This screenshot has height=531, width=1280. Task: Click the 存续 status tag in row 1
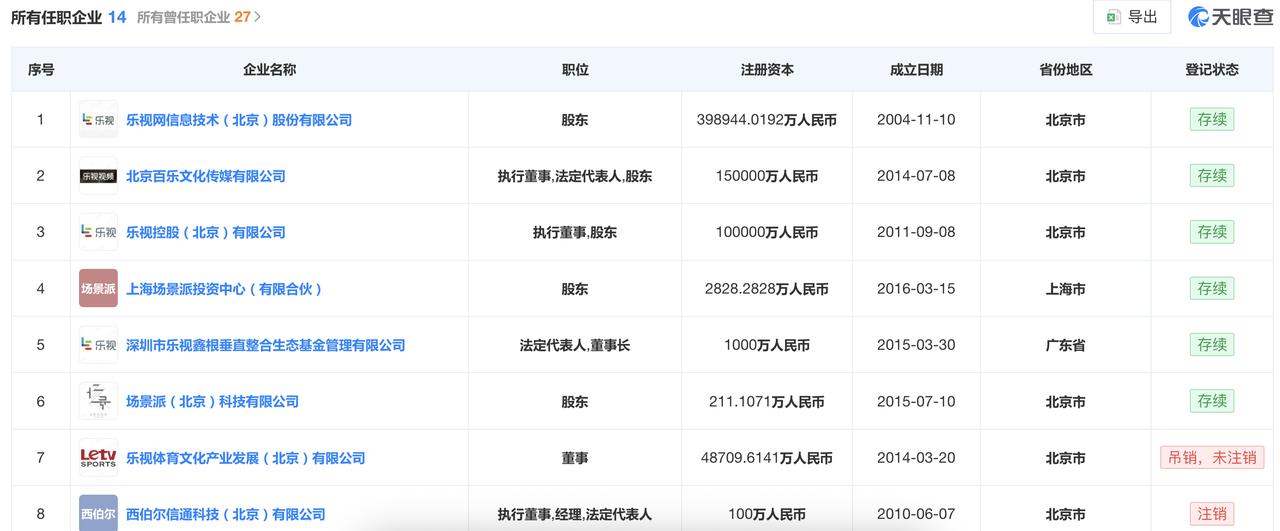click(1212, 119)
